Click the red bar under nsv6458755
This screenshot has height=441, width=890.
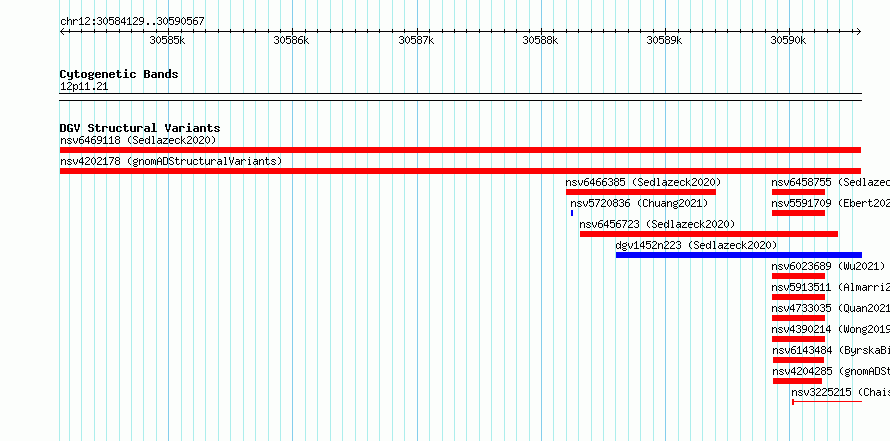[798, 192]
